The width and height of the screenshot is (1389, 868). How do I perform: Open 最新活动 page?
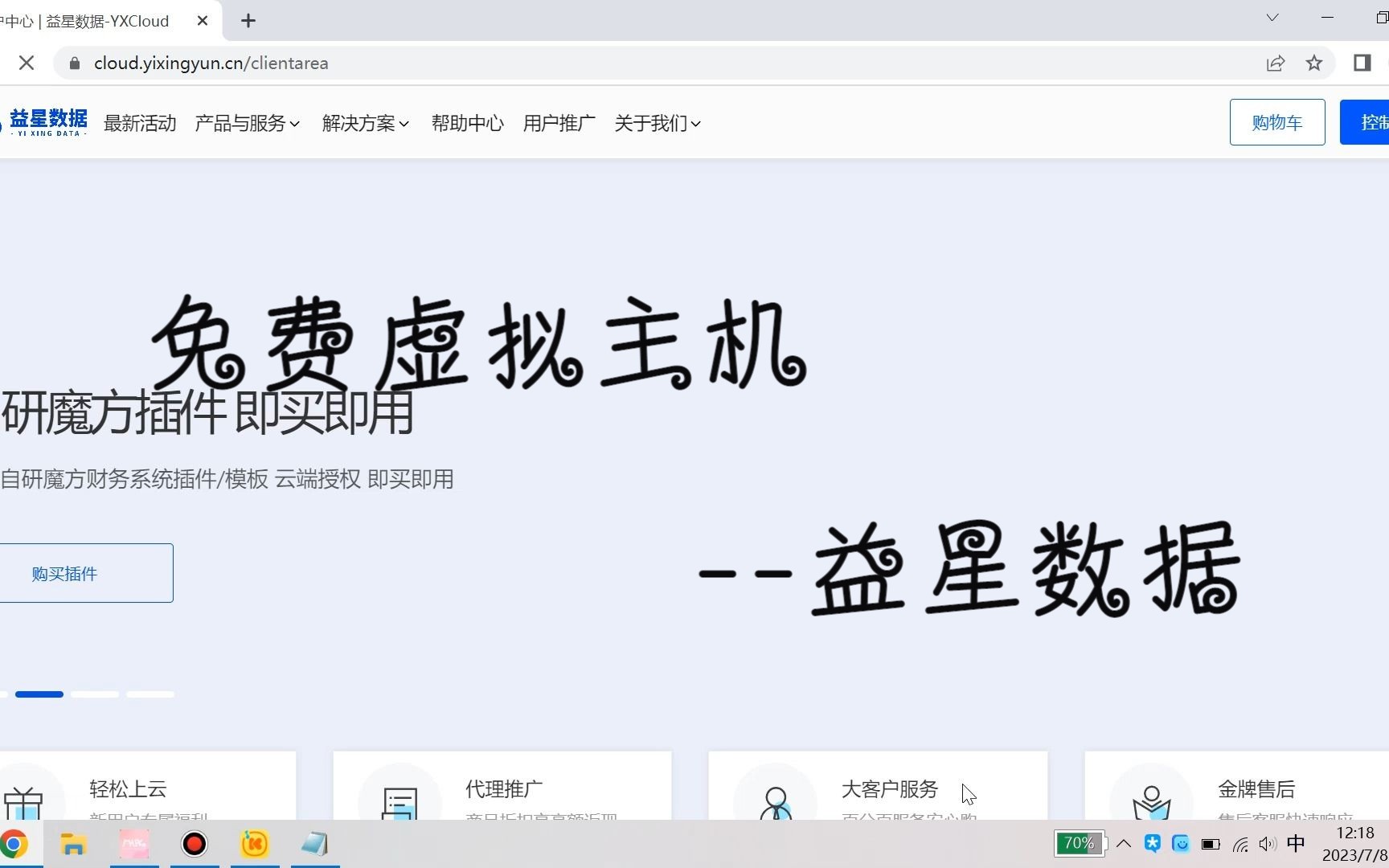tap(140, 123)
